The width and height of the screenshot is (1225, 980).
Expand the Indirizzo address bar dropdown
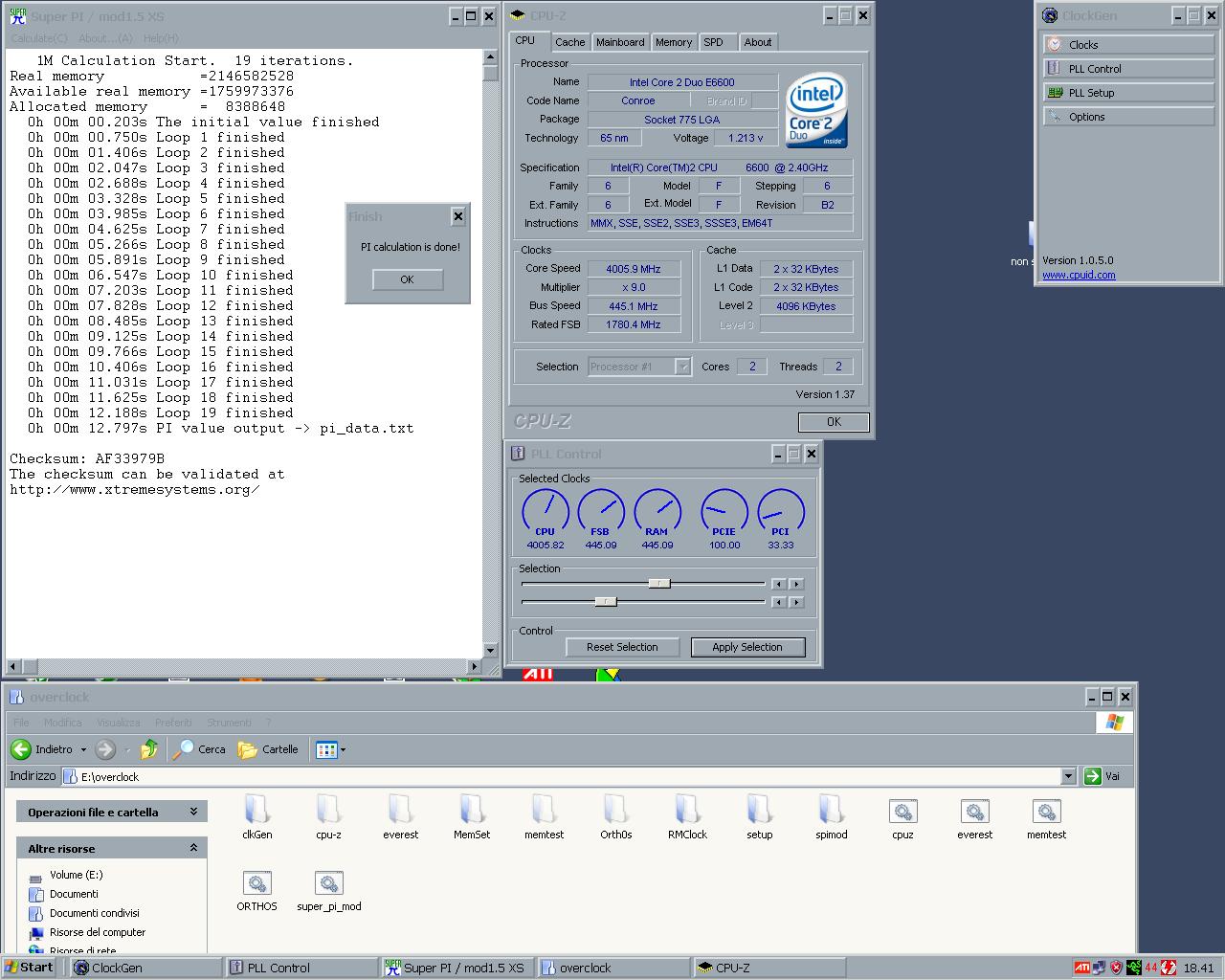(x=1068, y=776)
